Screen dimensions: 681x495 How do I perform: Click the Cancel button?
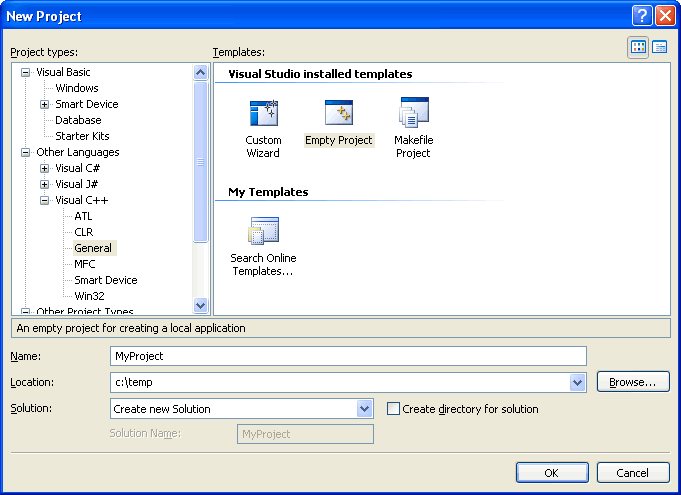pyautogui.click(x=633, y=472)
